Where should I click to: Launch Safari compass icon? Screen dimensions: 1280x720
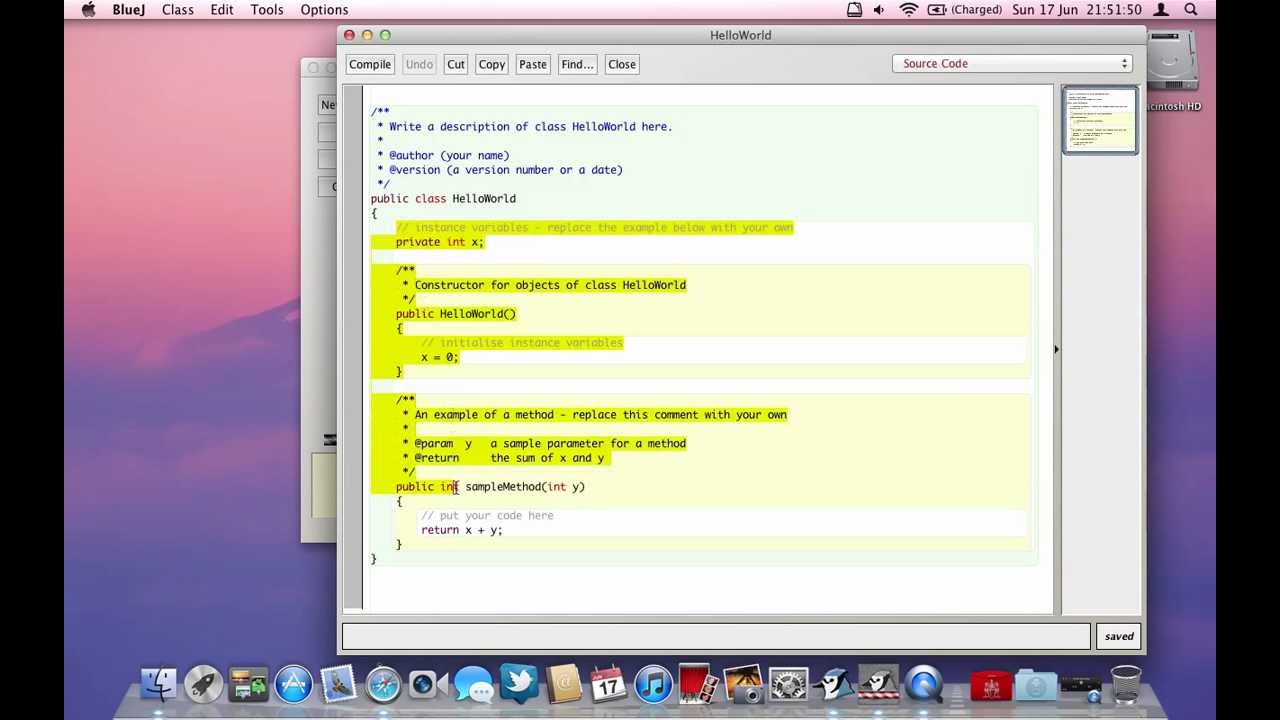[384, 685]
